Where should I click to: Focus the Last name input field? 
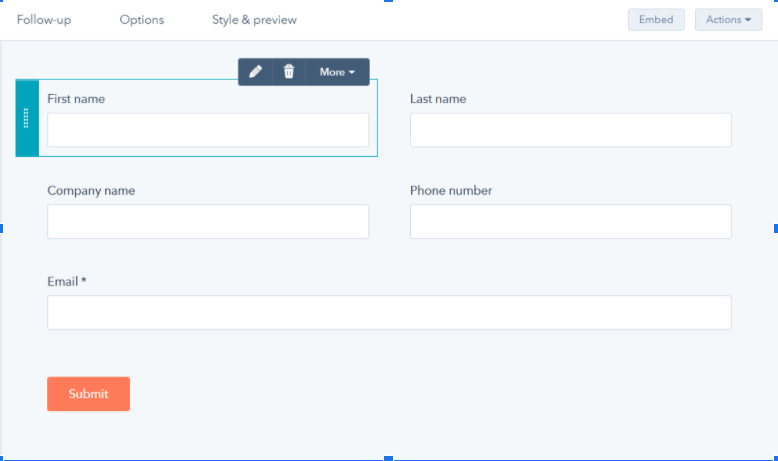pos(570,130)
